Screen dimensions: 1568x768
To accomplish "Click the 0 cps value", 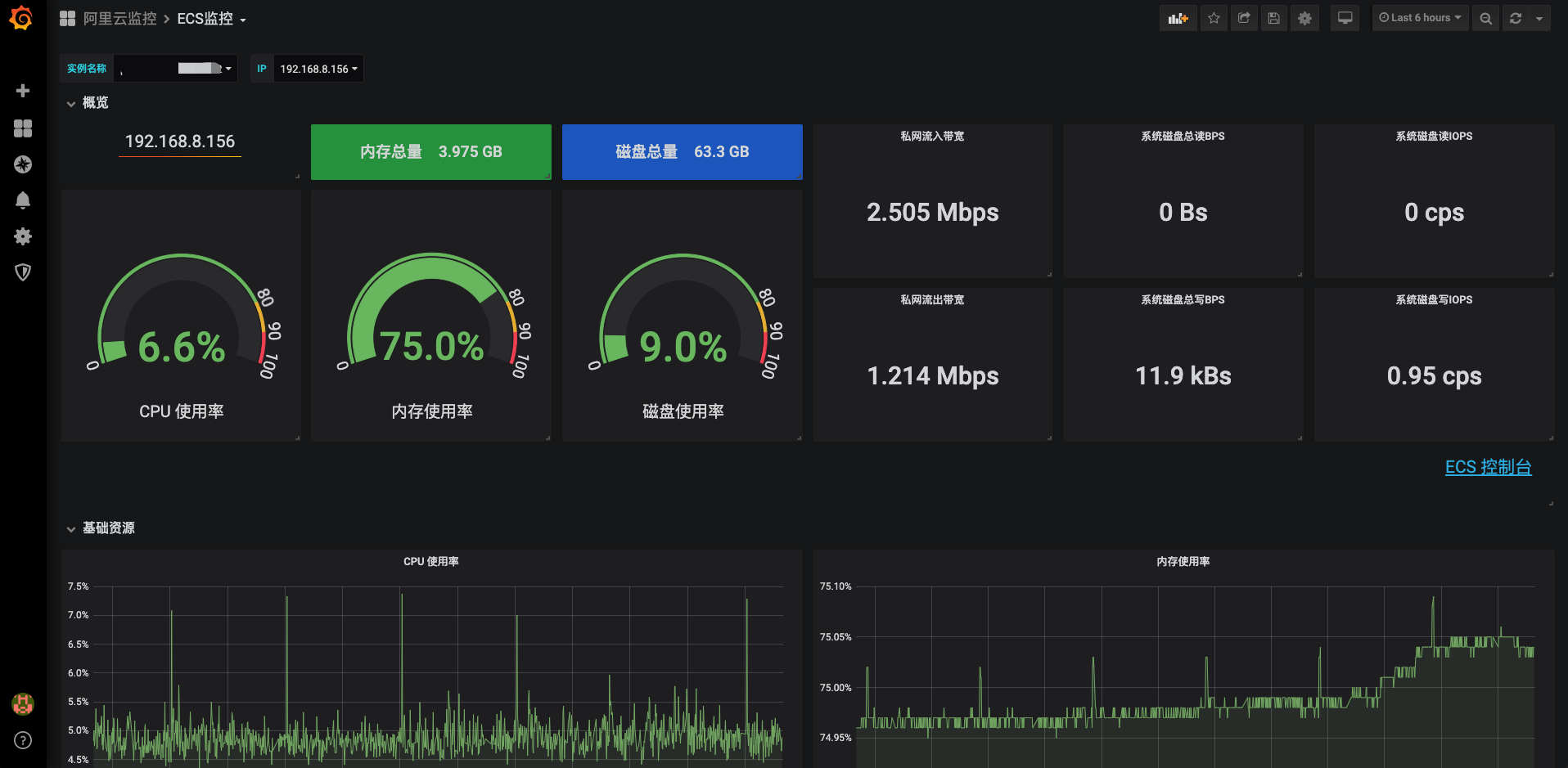I will point(1434,213).
